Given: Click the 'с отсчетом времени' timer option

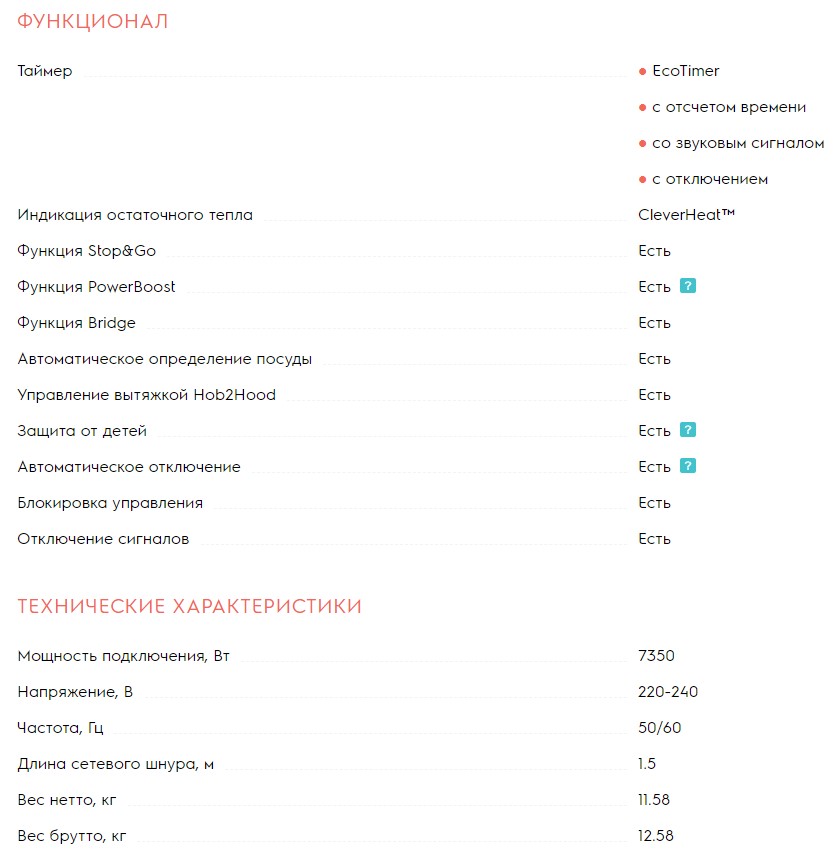Looking at the screenshot, I should click(x=728, y=107).
